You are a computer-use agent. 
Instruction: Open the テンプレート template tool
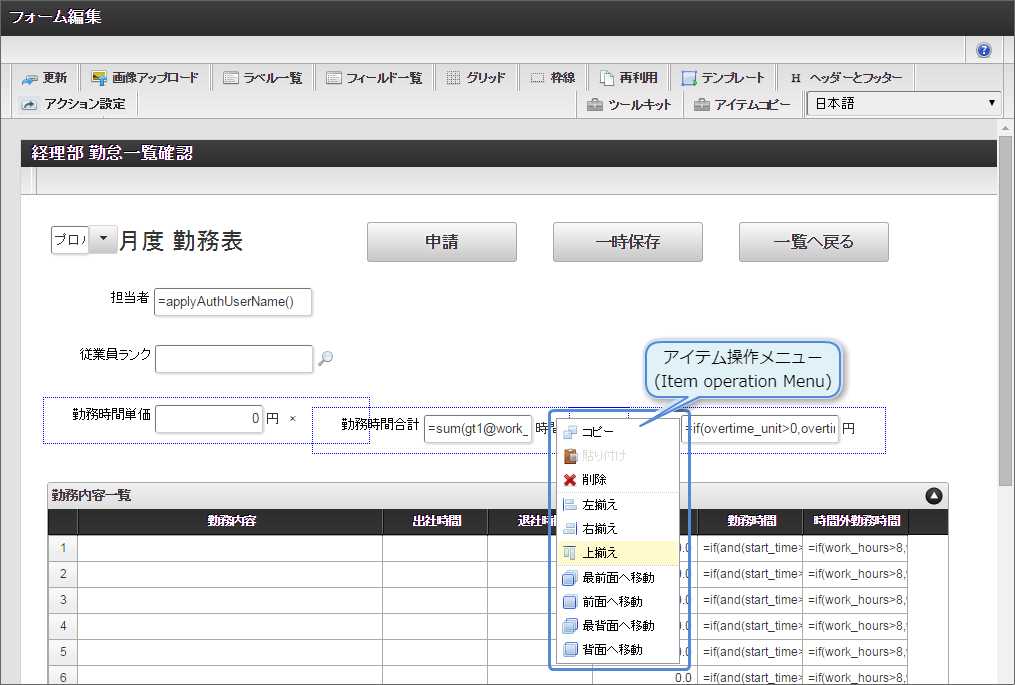(723, 78)
